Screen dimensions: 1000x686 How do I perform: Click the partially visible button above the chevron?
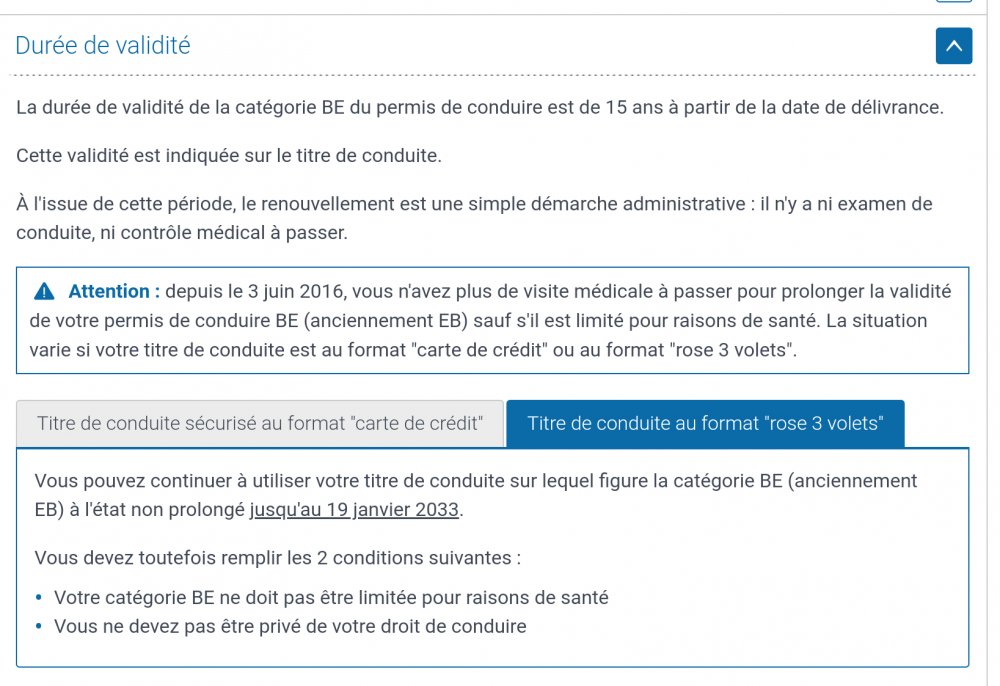pos(953,3)
